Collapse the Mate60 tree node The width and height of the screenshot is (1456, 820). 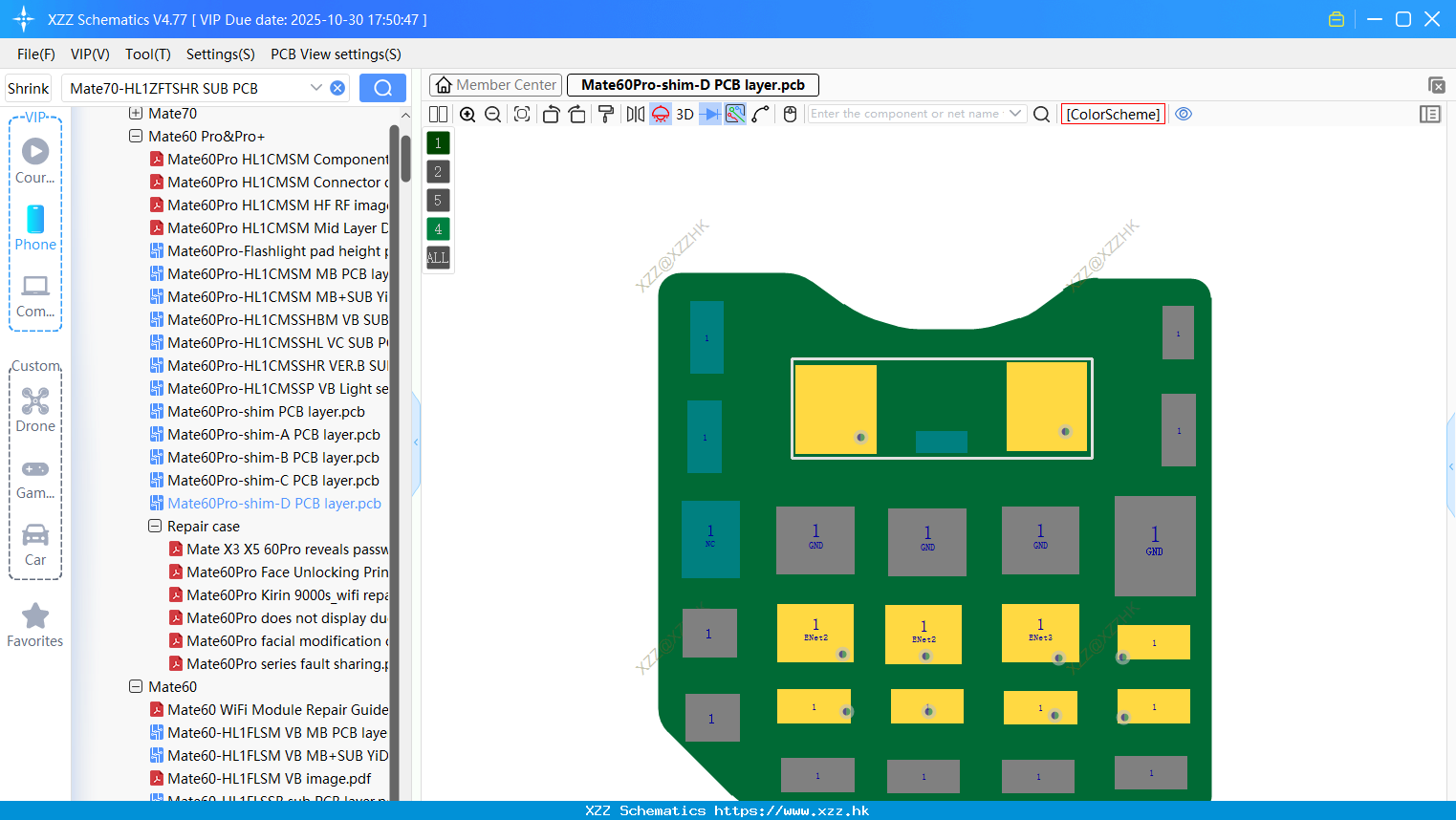tap(136, 687)
